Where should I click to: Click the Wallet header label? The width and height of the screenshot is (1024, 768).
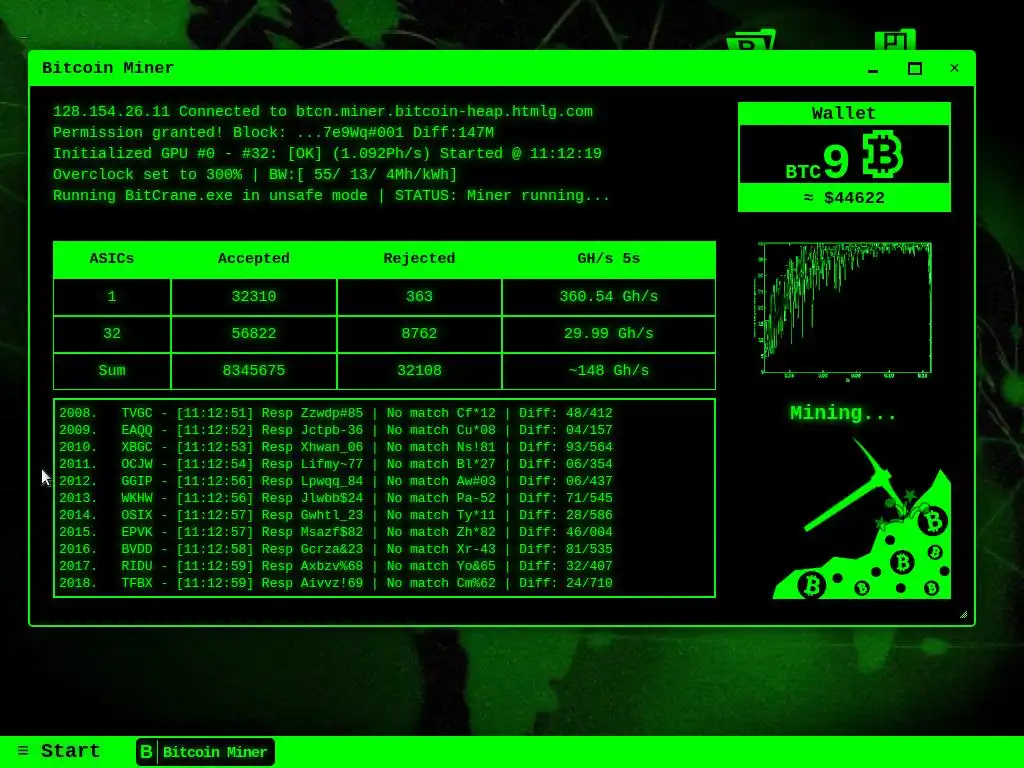click(x=844, y=113)
